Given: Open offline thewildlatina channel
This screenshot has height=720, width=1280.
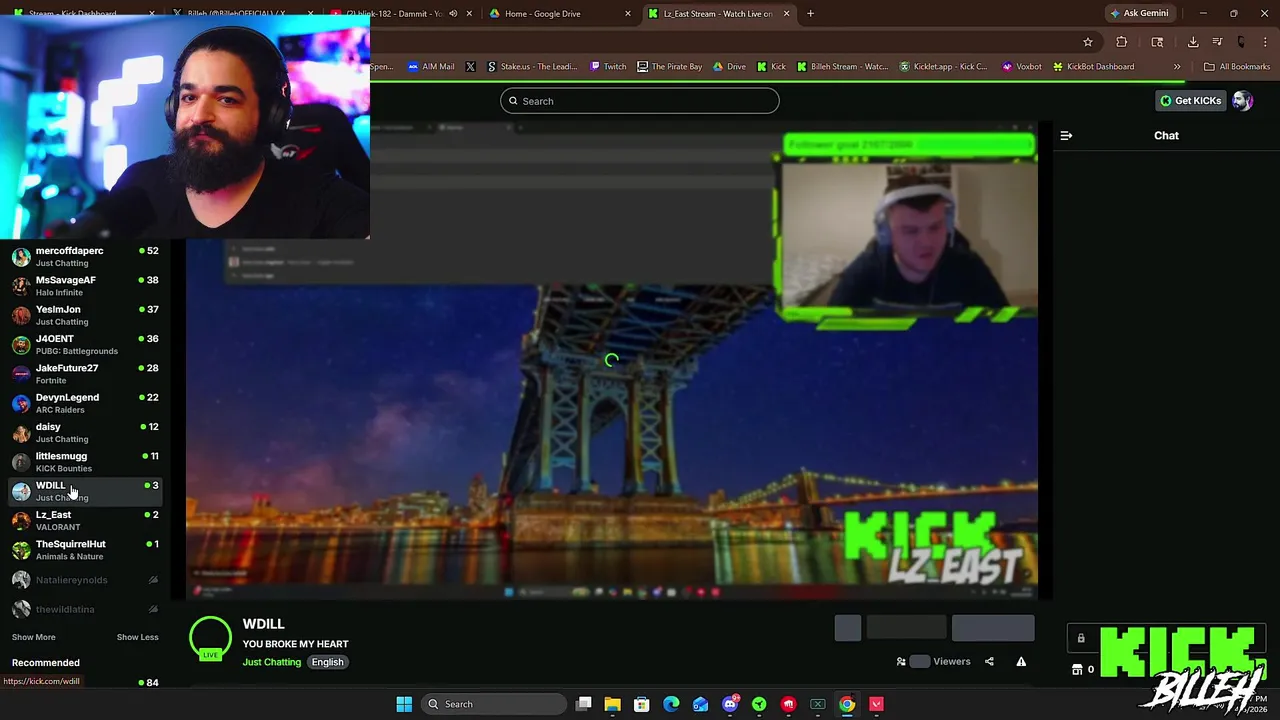Looking at the screenshot, I should click(x=85, y=609).
